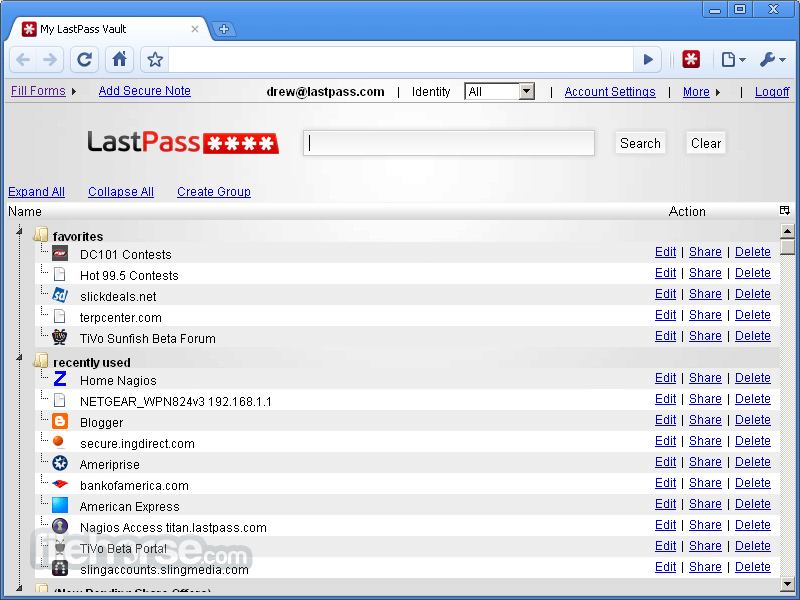Open the wrench settings menu
Screen dimensions: 800x600
pos(772,60)
